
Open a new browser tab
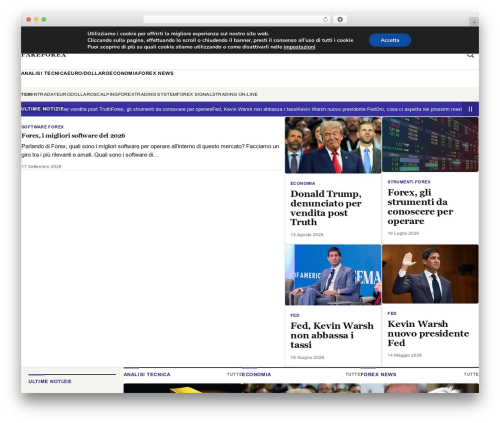point(474,22)
